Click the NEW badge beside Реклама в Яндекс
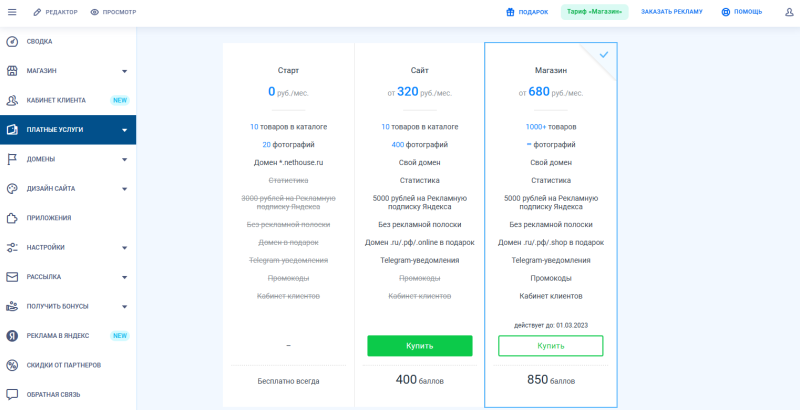This screenshot has height=410, width=800. click(120, 336)
